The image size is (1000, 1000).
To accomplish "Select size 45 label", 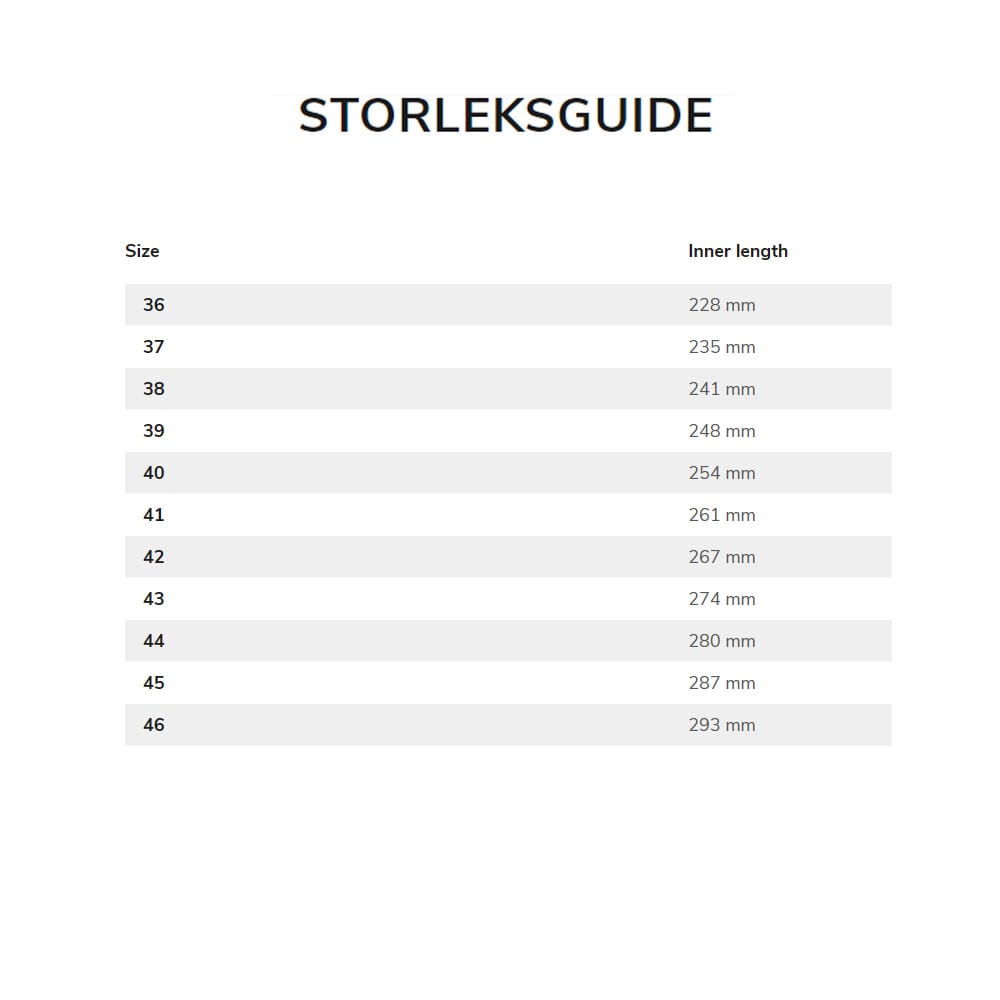I will [154, 683].
